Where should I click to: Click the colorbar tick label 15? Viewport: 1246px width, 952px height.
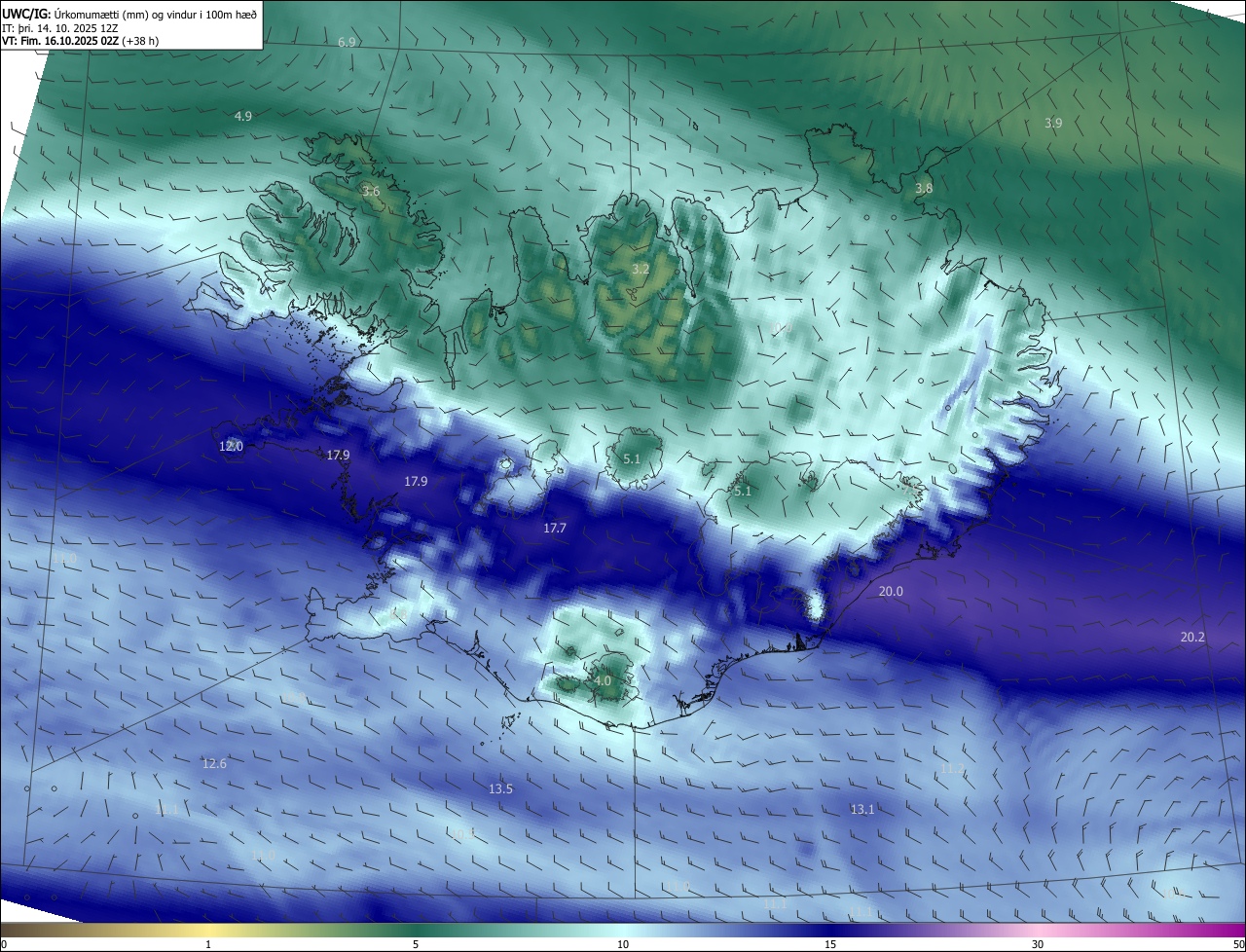coord(830,944)
